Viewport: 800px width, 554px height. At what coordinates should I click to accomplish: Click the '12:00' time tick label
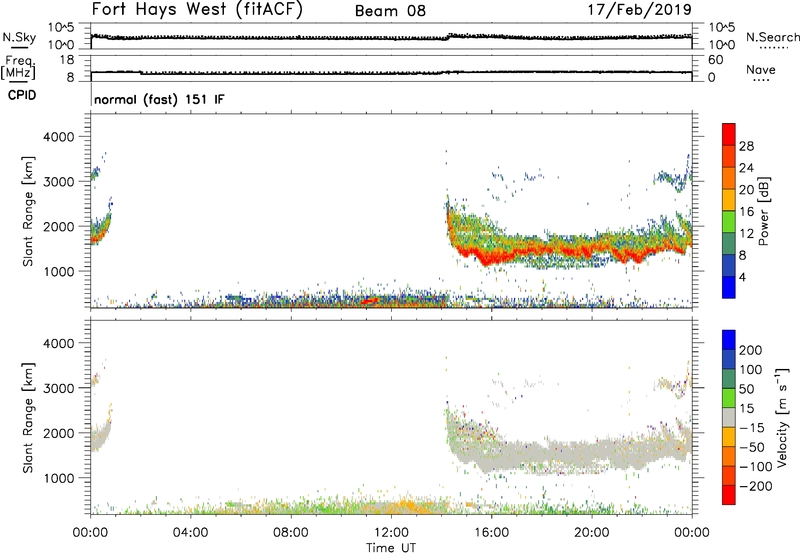pyautogui.click(x=391, y=533)
